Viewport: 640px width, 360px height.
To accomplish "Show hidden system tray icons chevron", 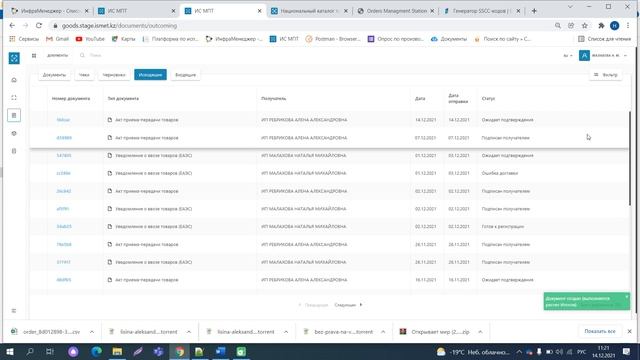I will pos(519,351).
